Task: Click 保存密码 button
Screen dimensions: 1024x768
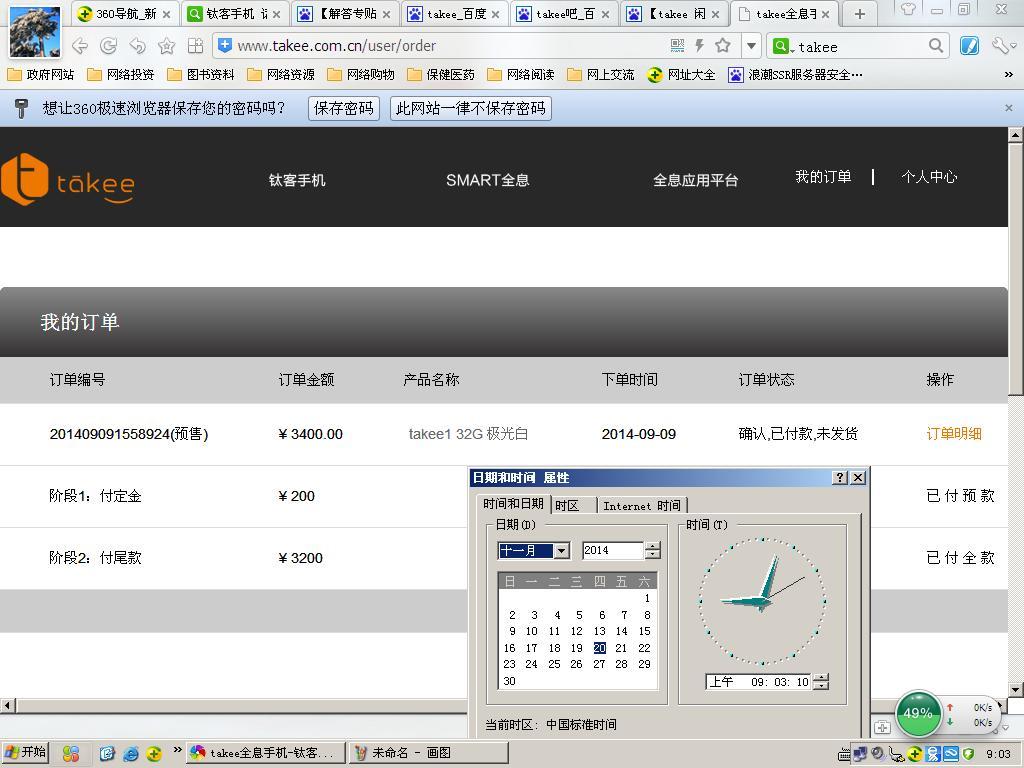Action: point(344,108)
